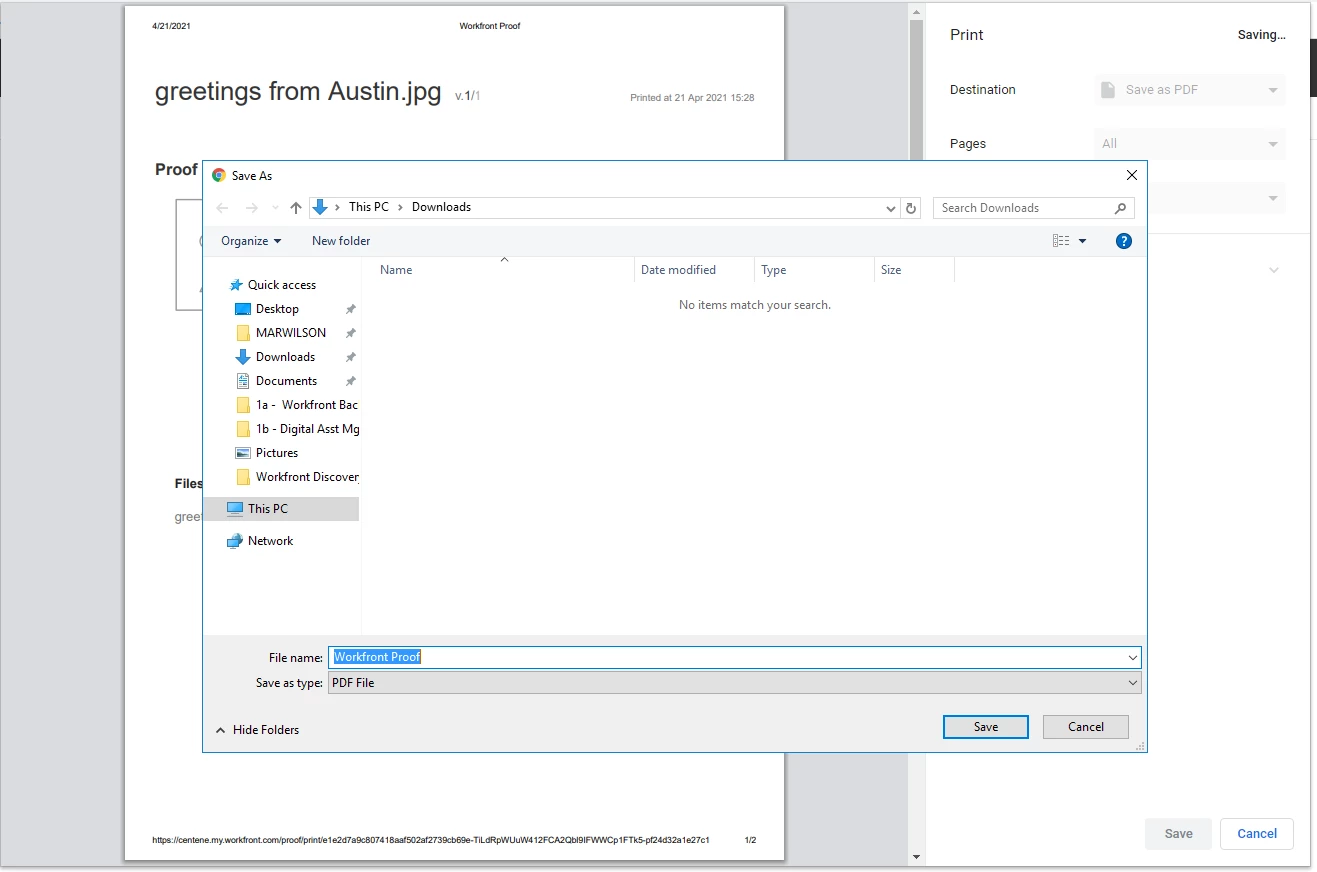Click the greyed Save button in Print panel
The image size is (1317, 872).
click(x=1179, y=834)
